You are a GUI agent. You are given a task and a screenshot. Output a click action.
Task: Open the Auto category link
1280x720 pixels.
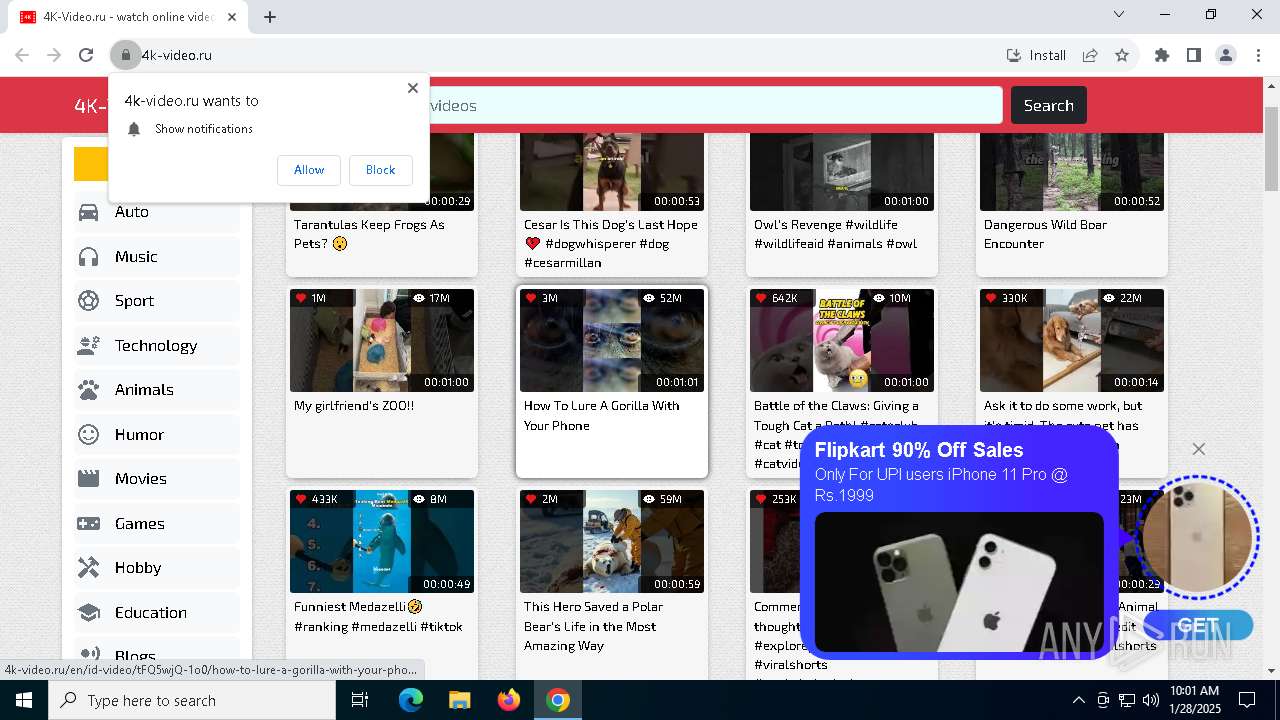pyautogui.click(x=131, y=212)
